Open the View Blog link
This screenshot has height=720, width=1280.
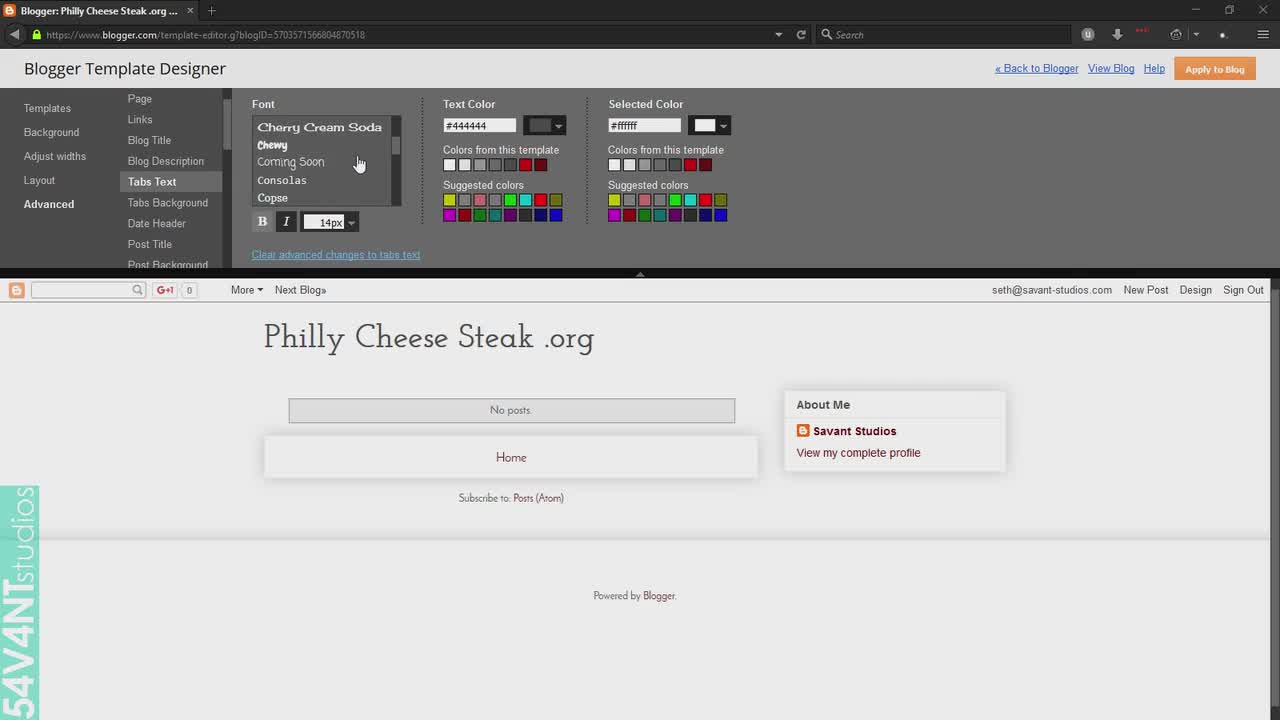tap(1111, 68)
